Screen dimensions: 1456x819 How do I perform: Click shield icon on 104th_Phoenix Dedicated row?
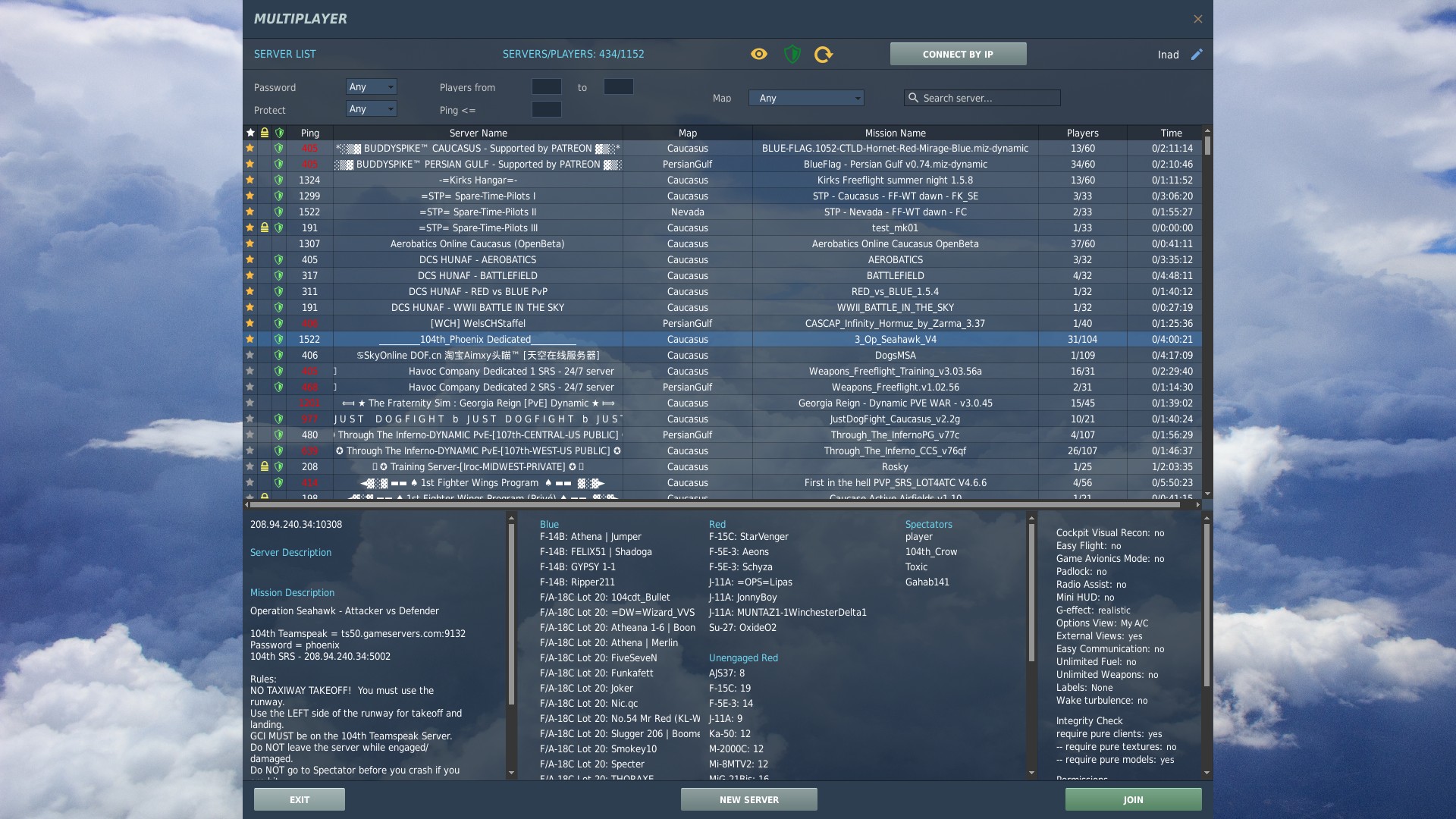click(279, 339)
